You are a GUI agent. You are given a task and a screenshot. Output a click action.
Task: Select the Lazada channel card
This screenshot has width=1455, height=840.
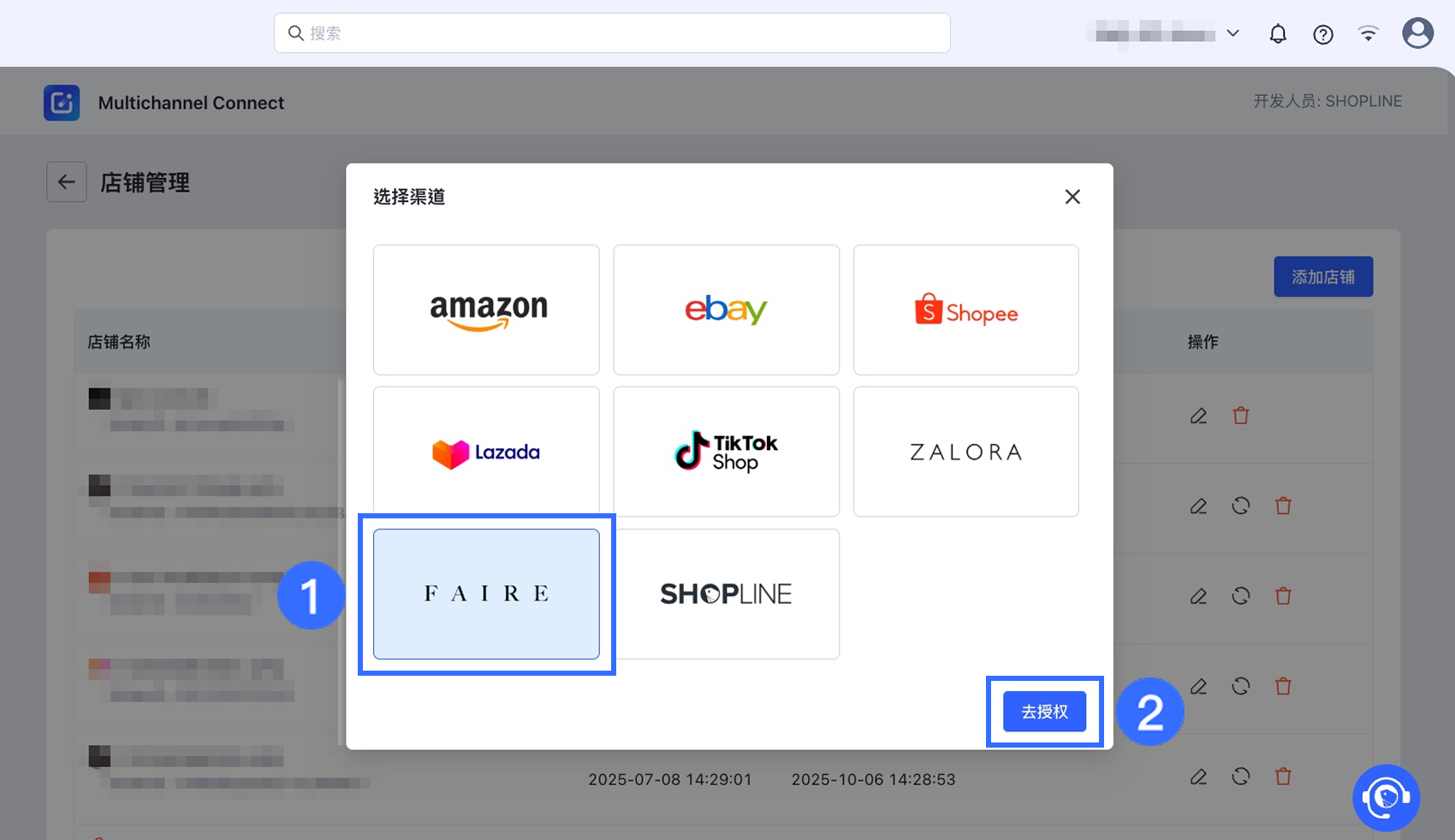[486, 452]
